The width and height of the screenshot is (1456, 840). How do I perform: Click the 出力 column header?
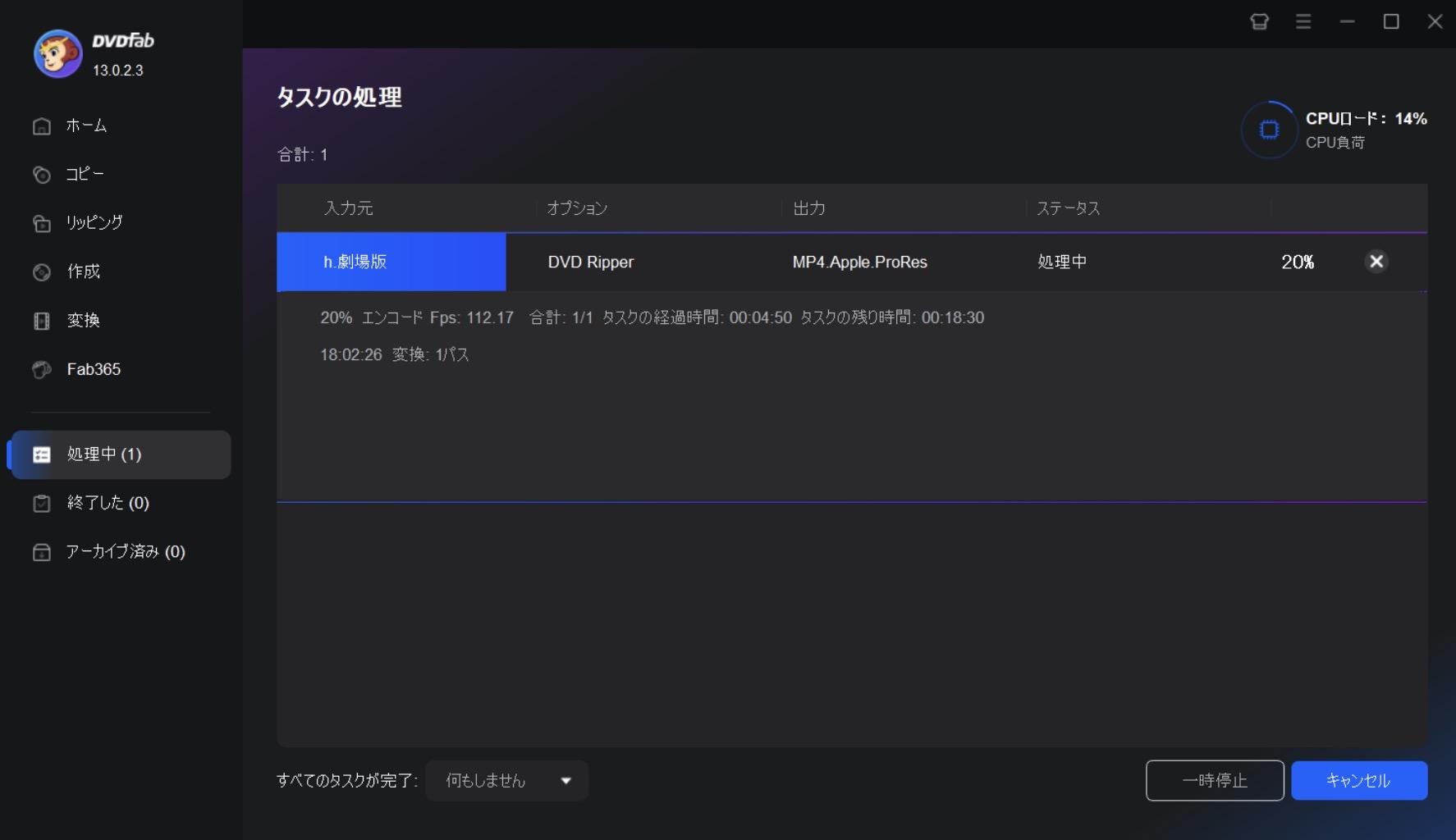click(x=809, y=208)
